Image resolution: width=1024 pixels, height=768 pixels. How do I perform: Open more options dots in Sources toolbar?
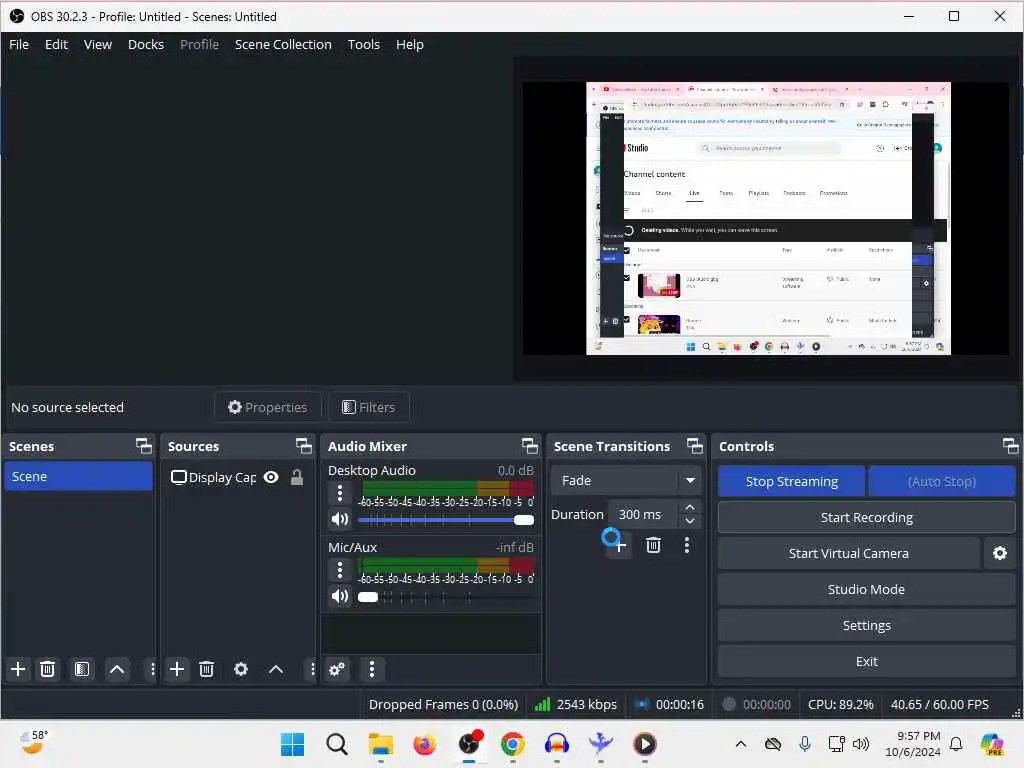pos(312,669)
